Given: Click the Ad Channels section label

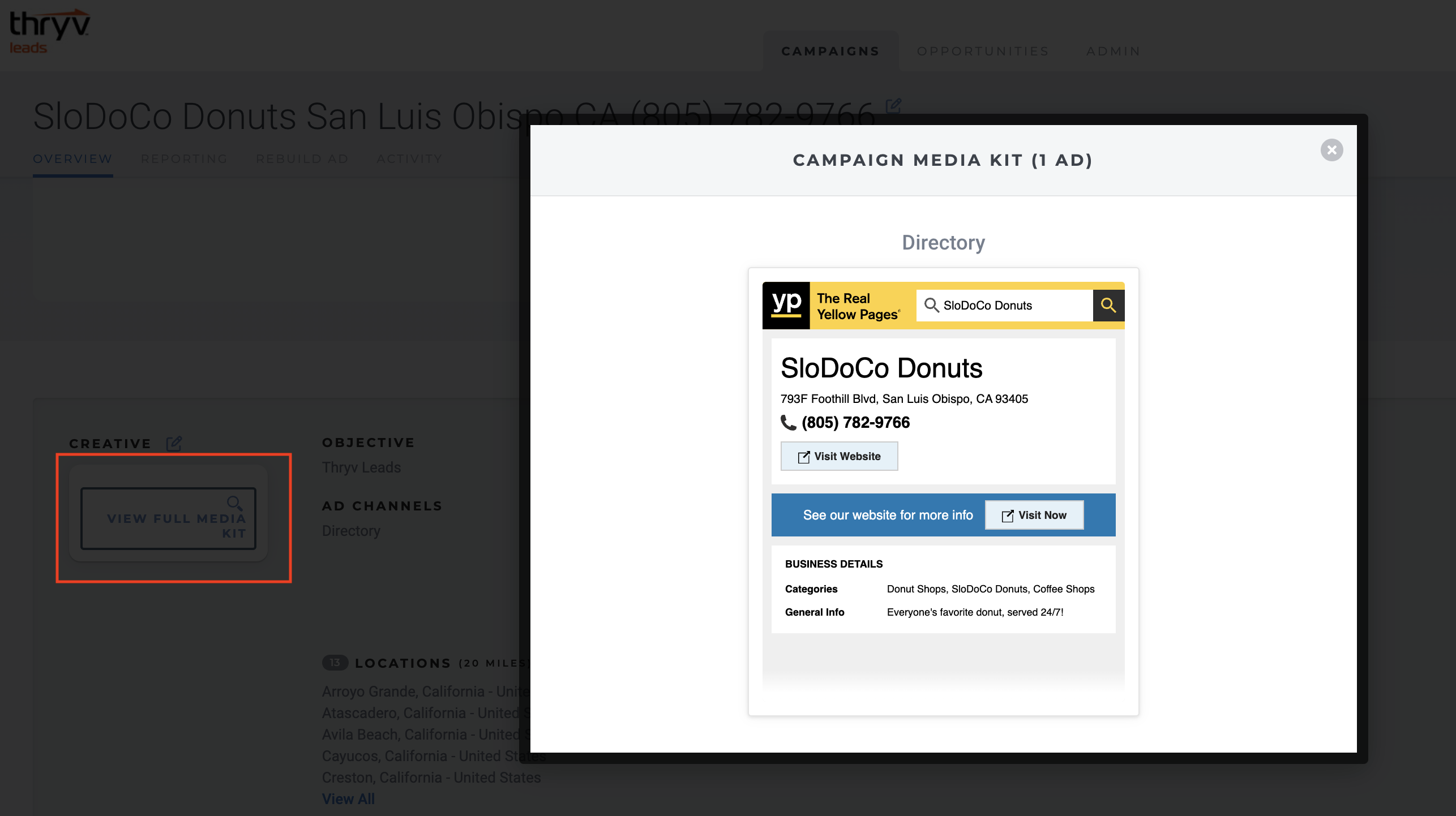Looking at the screenshot, I should coord(382,506).
